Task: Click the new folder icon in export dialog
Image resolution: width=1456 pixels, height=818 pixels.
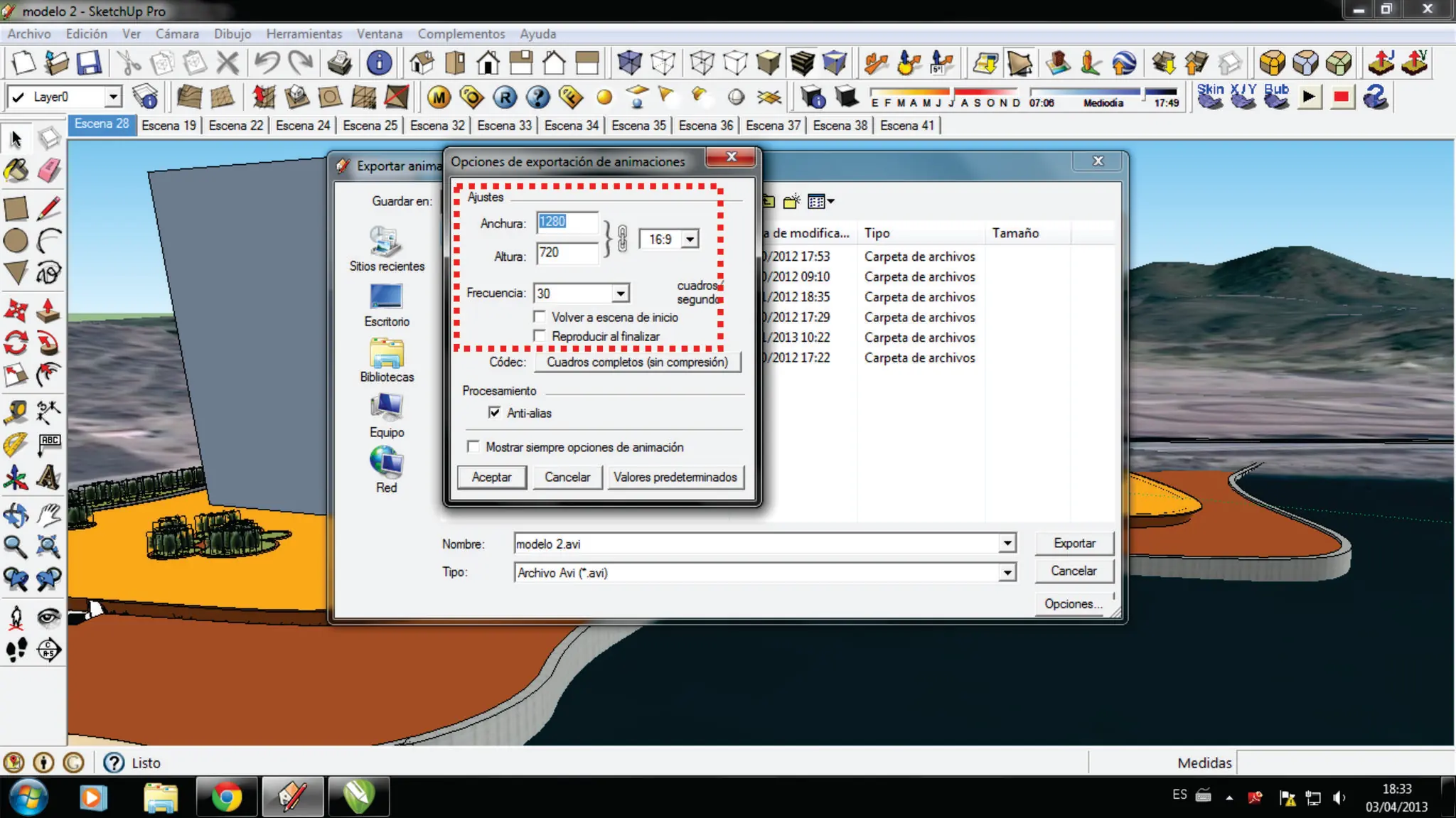Action: click(791, 202)
